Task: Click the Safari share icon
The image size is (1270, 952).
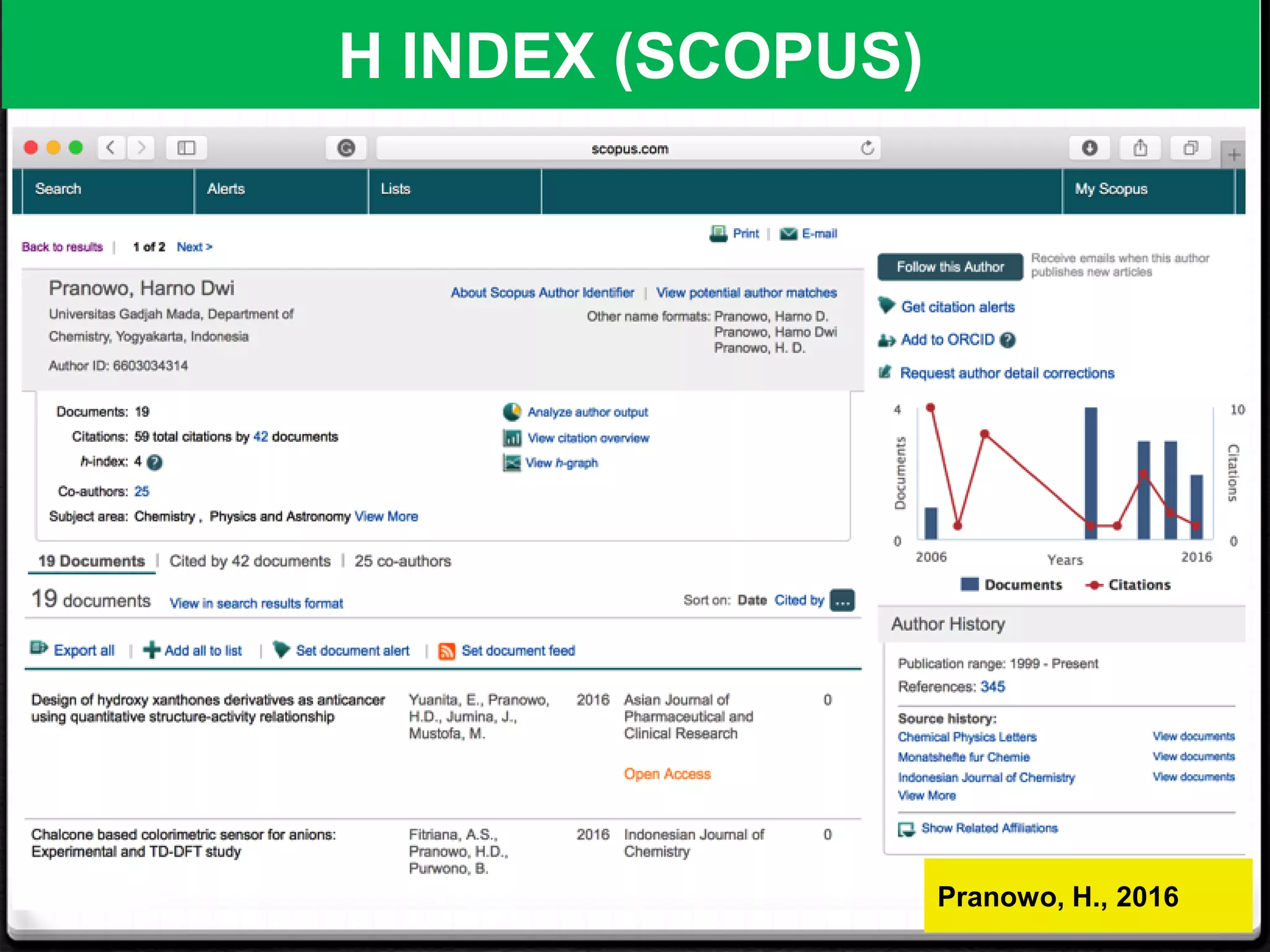Action: [x=1140, y=148]
